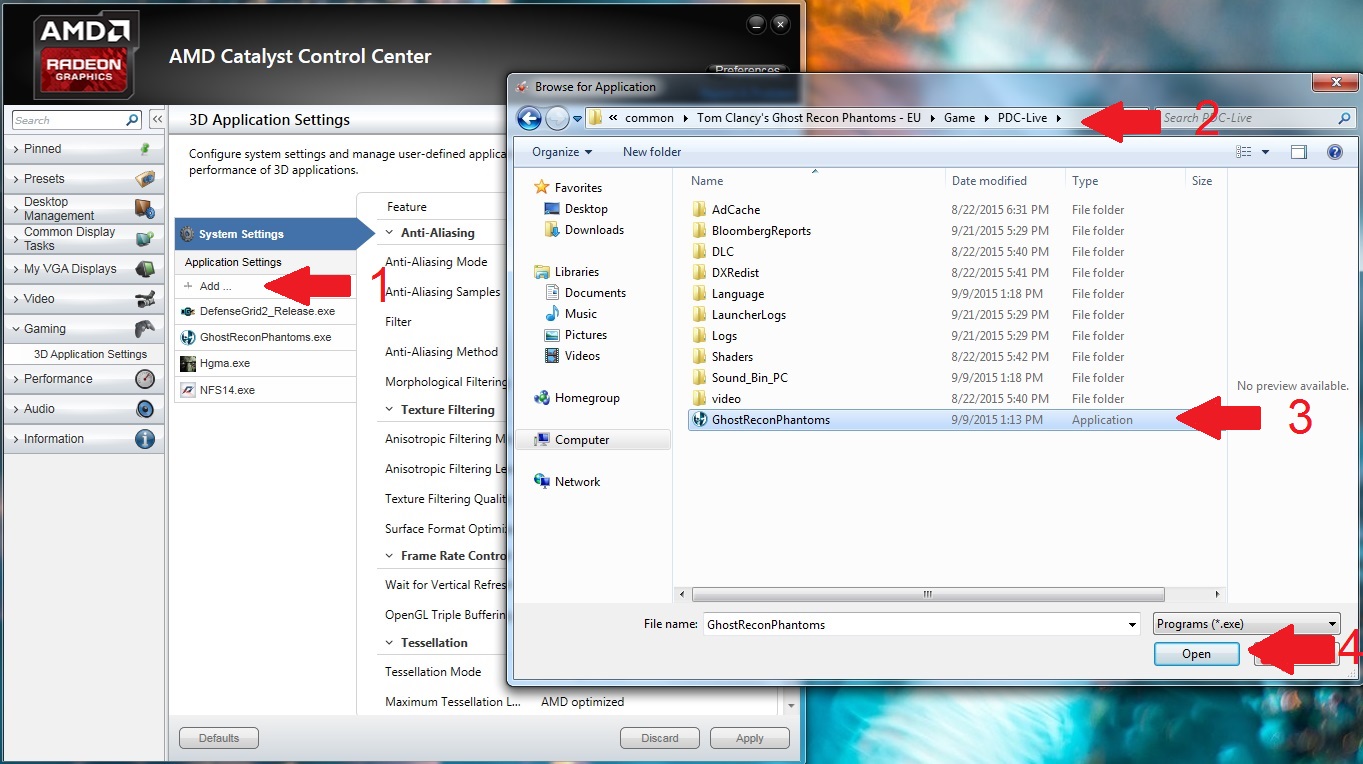Collapse the Catalyst sidebar with double chevron
Image resolution: width=1363 pixels, height=764 pixels.
(157, 120)
